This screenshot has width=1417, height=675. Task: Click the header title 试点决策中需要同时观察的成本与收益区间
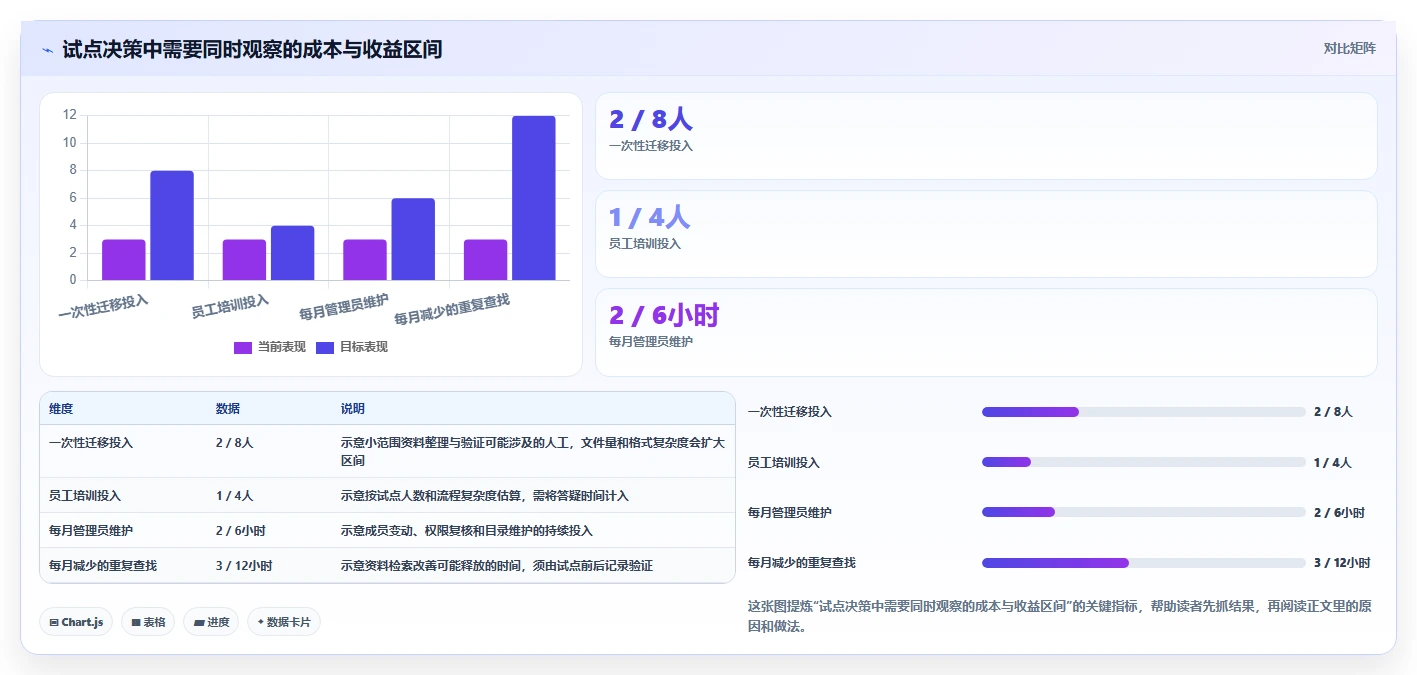pyautogui.click(x=252, y=50)
